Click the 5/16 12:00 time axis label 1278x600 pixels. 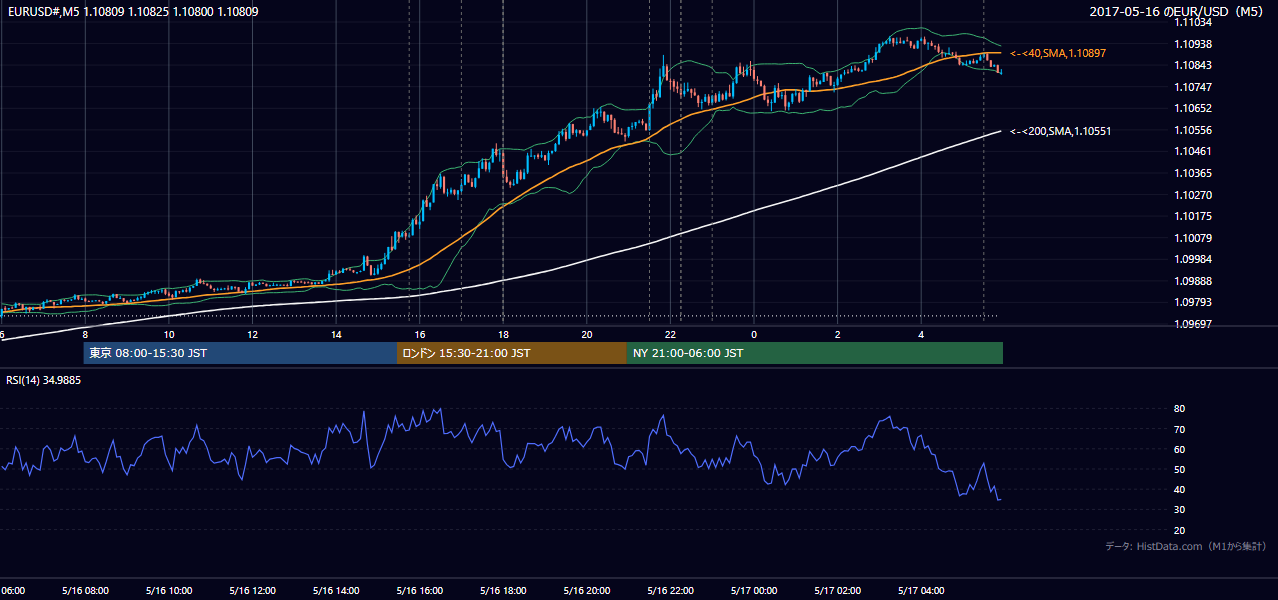tap(252, 591)
